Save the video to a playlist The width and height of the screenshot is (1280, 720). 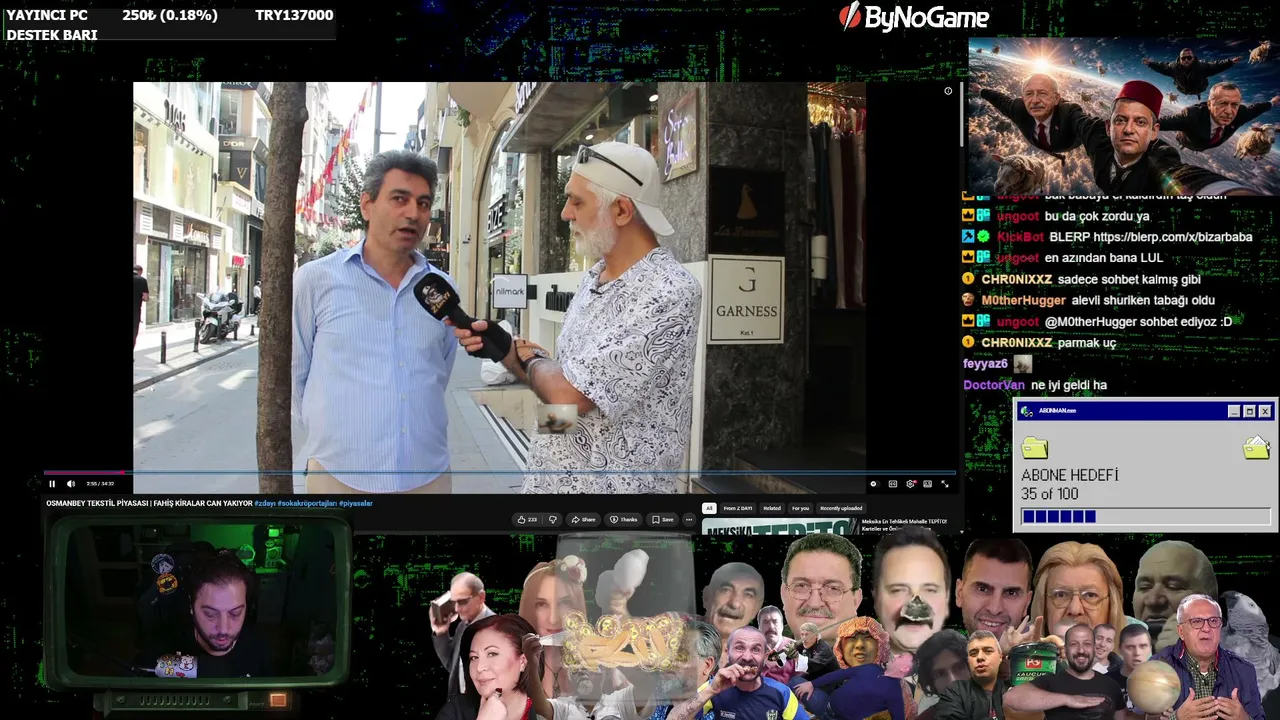662,520
